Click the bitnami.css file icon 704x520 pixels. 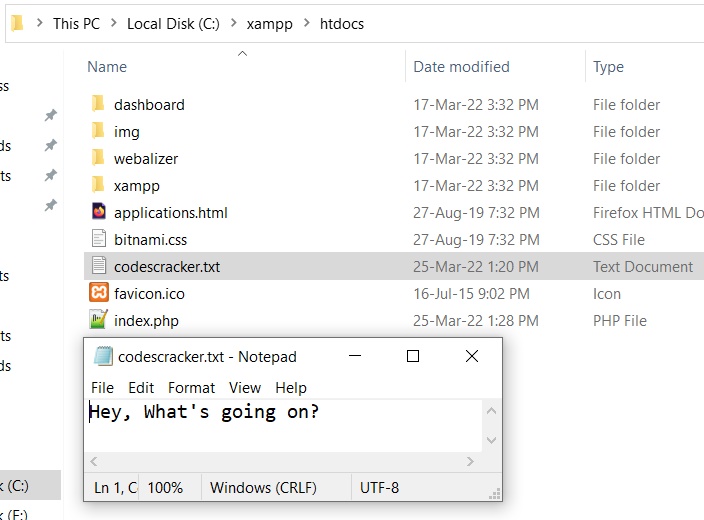coord(99,238)
